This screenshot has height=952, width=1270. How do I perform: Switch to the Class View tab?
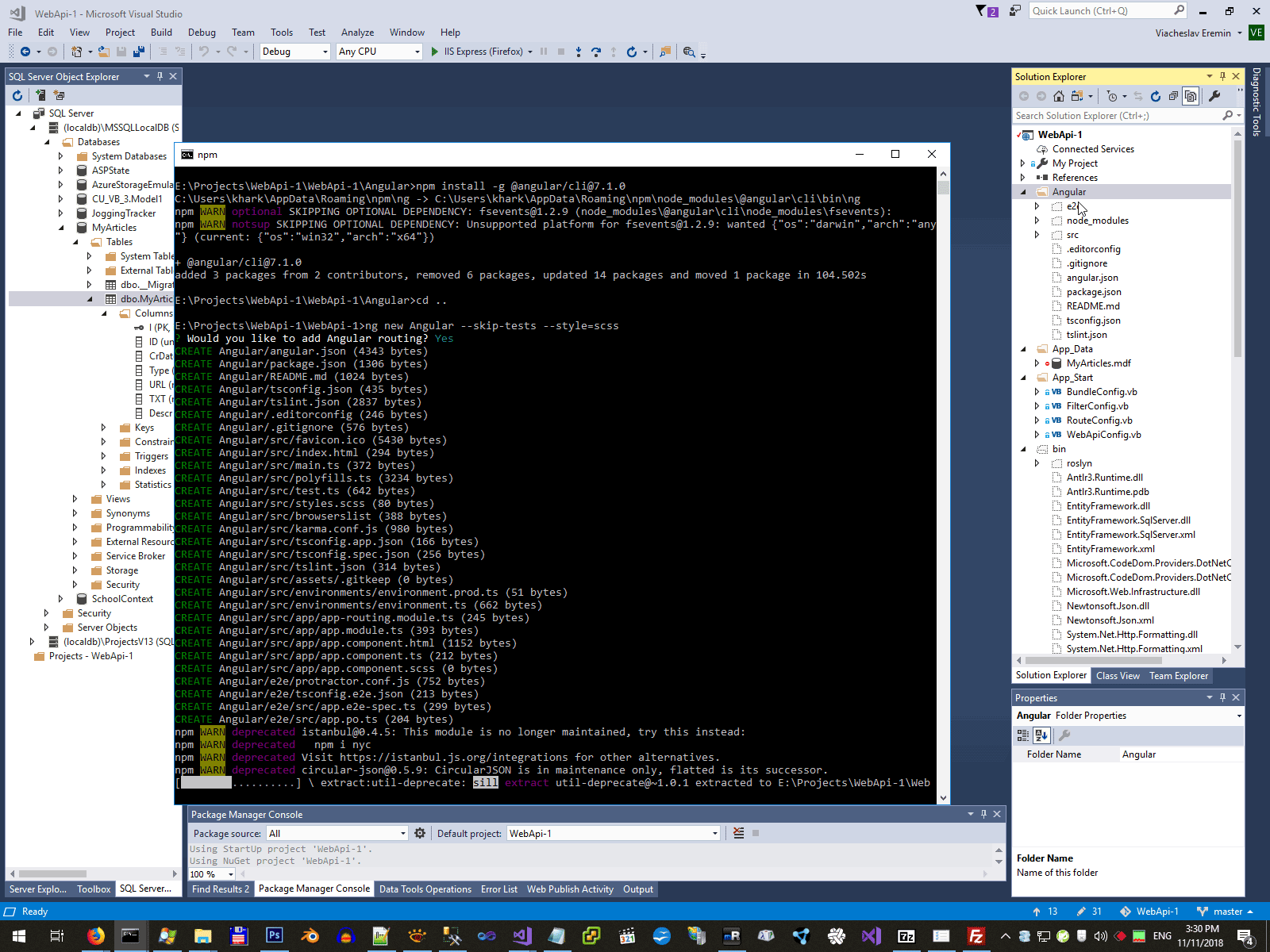pos(1118,676)
